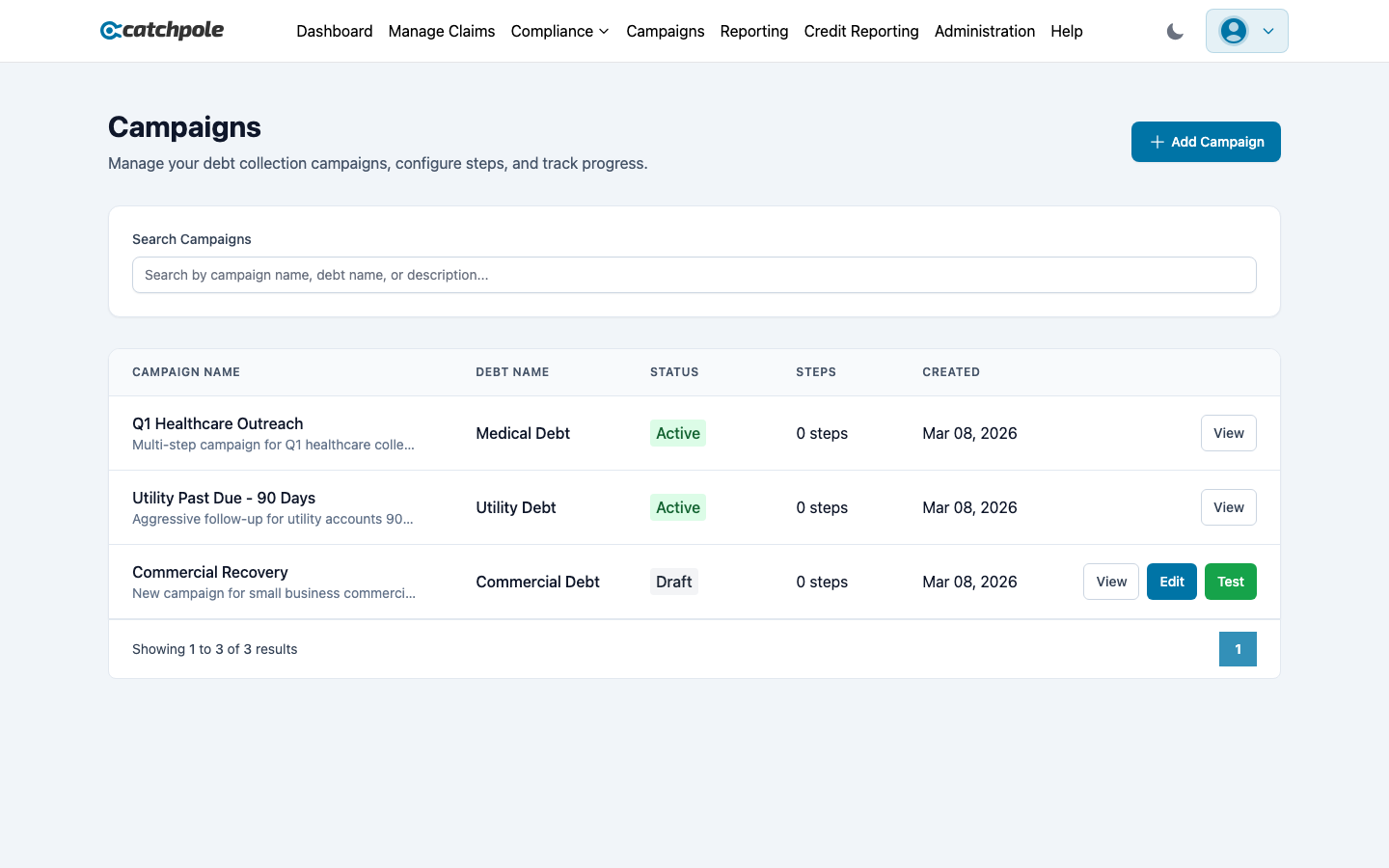Open the Reporting menu item
The width and height of the screenshot is (1389, 868).
753,31
